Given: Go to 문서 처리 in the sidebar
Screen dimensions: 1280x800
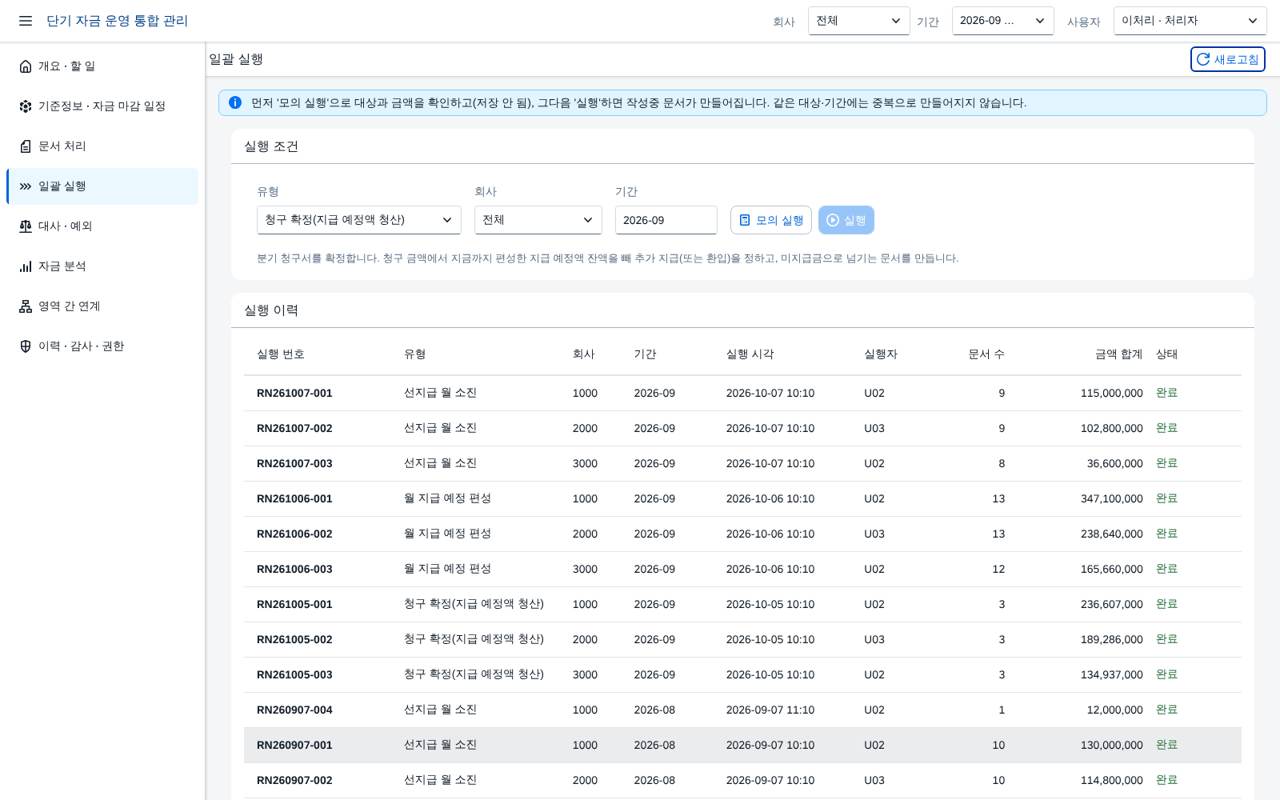Looking at the screenshot, I should coord(102,146).
